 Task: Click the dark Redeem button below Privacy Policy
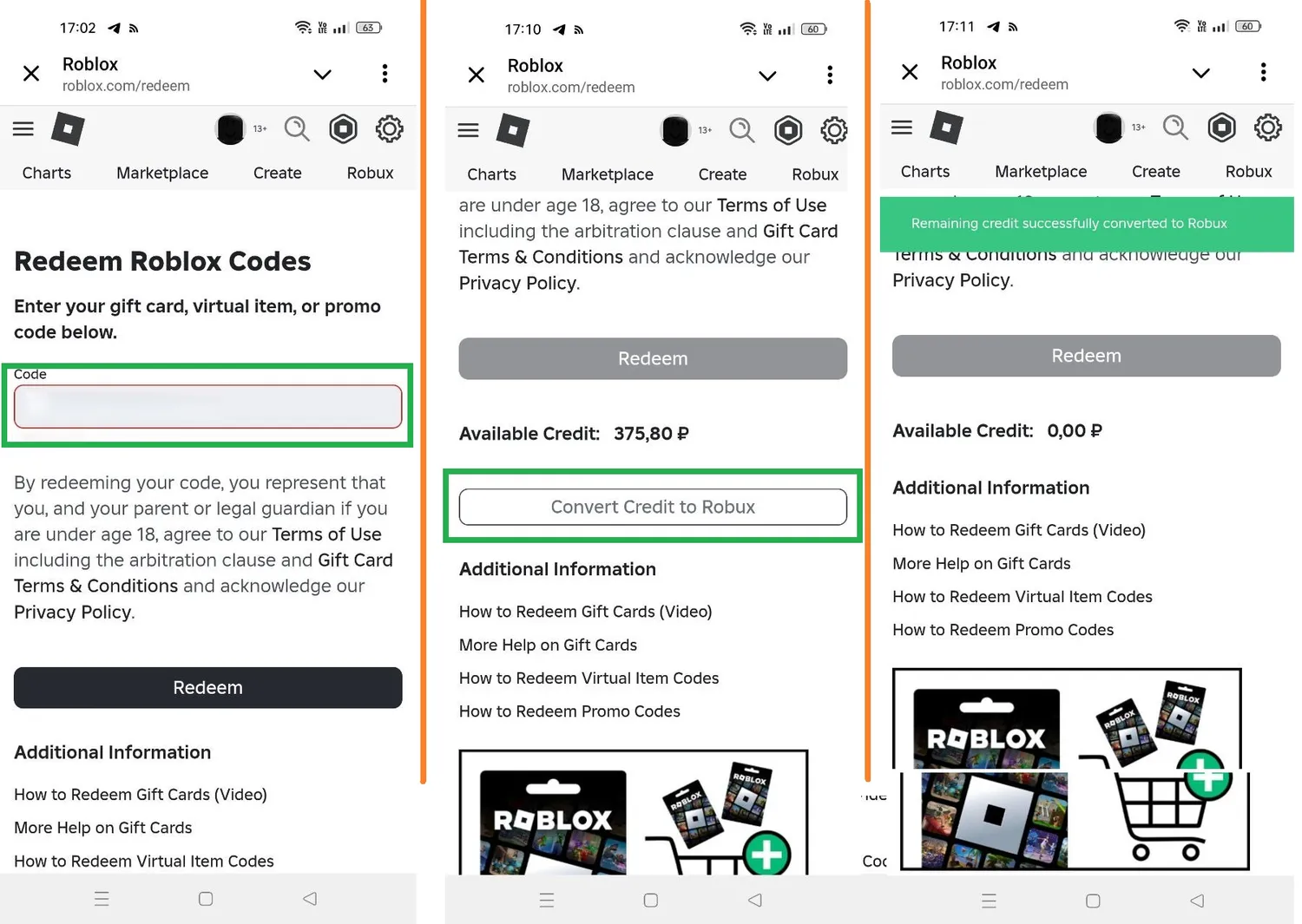[x=207, y=687]
